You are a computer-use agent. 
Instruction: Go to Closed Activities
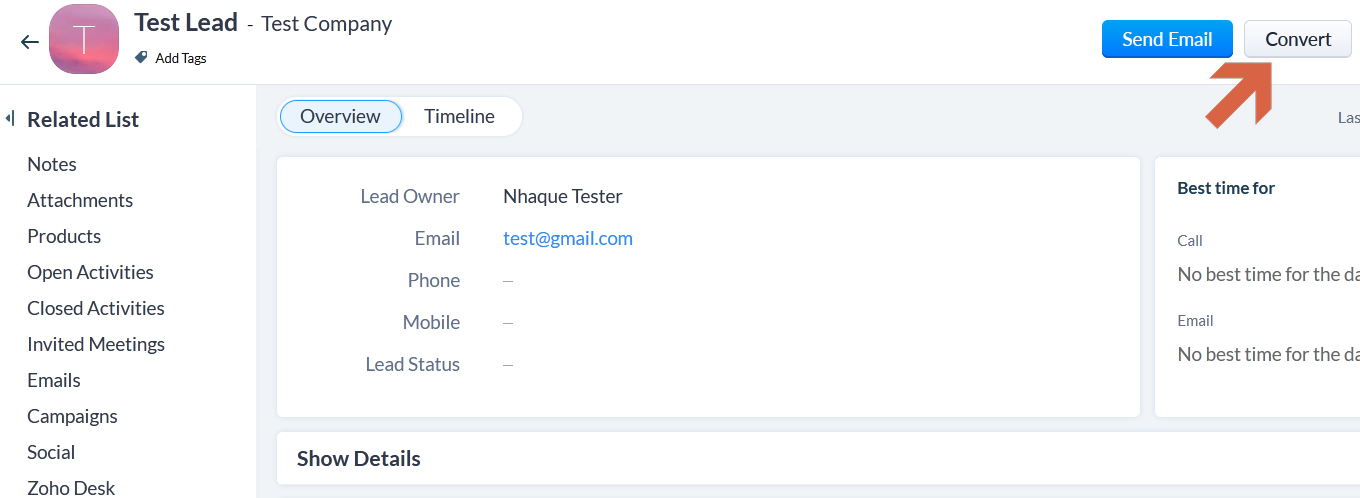coord(96,308)
